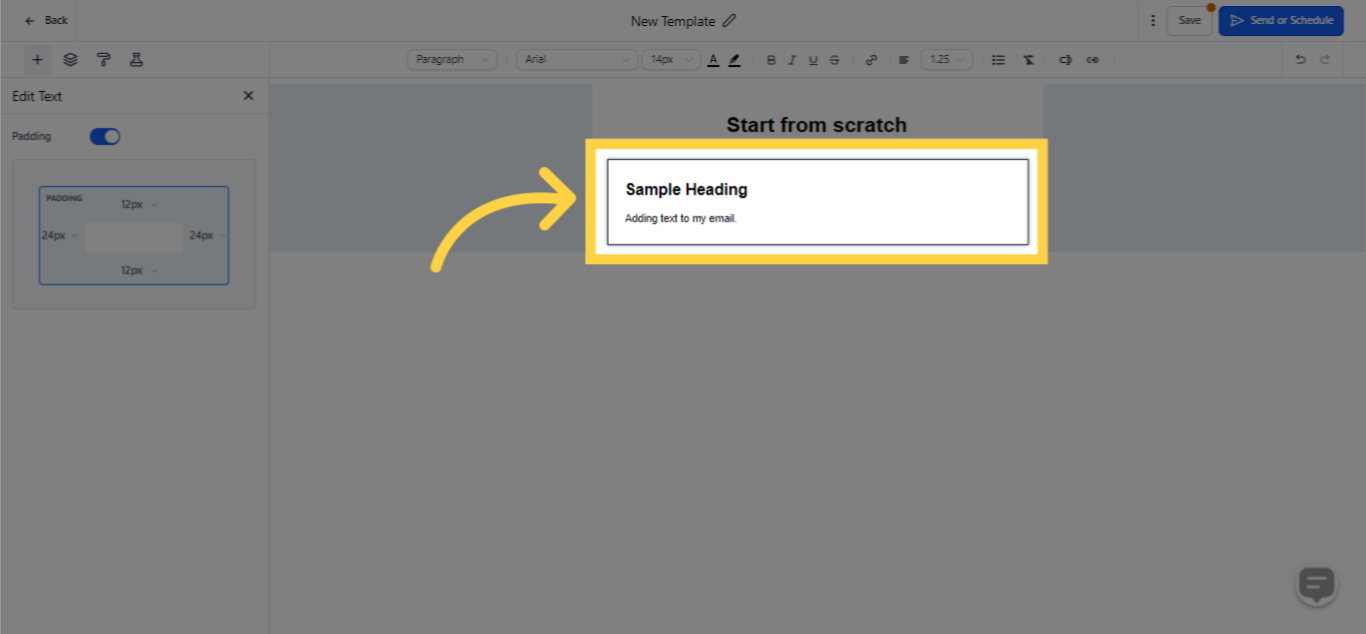The width and height of the screenshot is (1366, 634).
Task: Rename the template using the pencil icon
Action: [729, 20]
